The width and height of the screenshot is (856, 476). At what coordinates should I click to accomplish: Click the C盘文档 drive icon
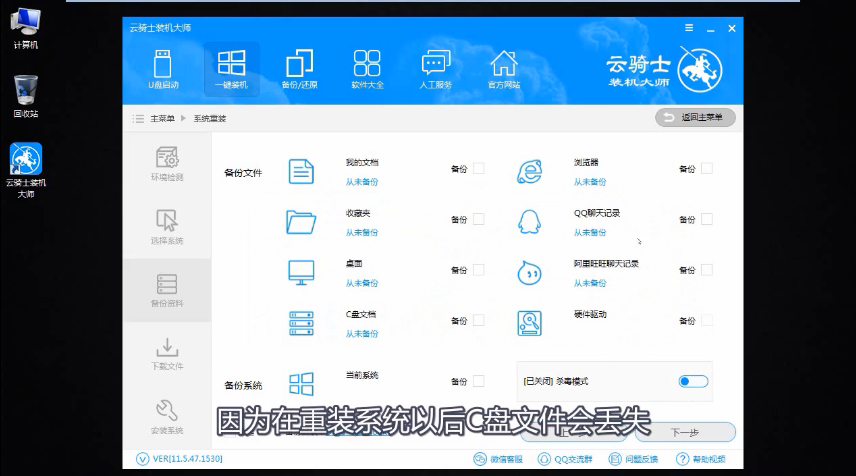pyautogui.click(x=301, y=323)
